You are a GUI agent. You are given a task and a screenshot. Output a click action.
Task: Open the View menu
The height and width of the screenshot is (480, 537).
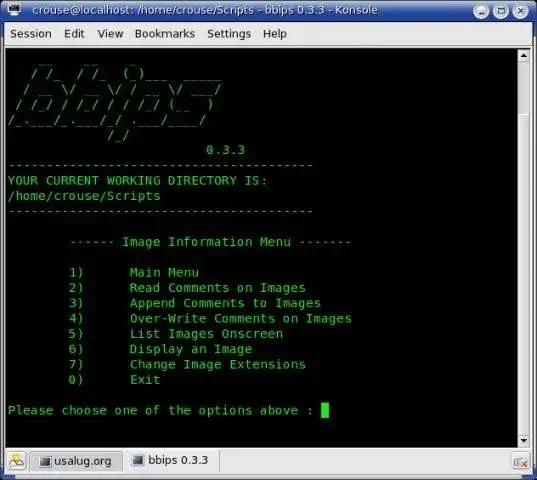110,34
